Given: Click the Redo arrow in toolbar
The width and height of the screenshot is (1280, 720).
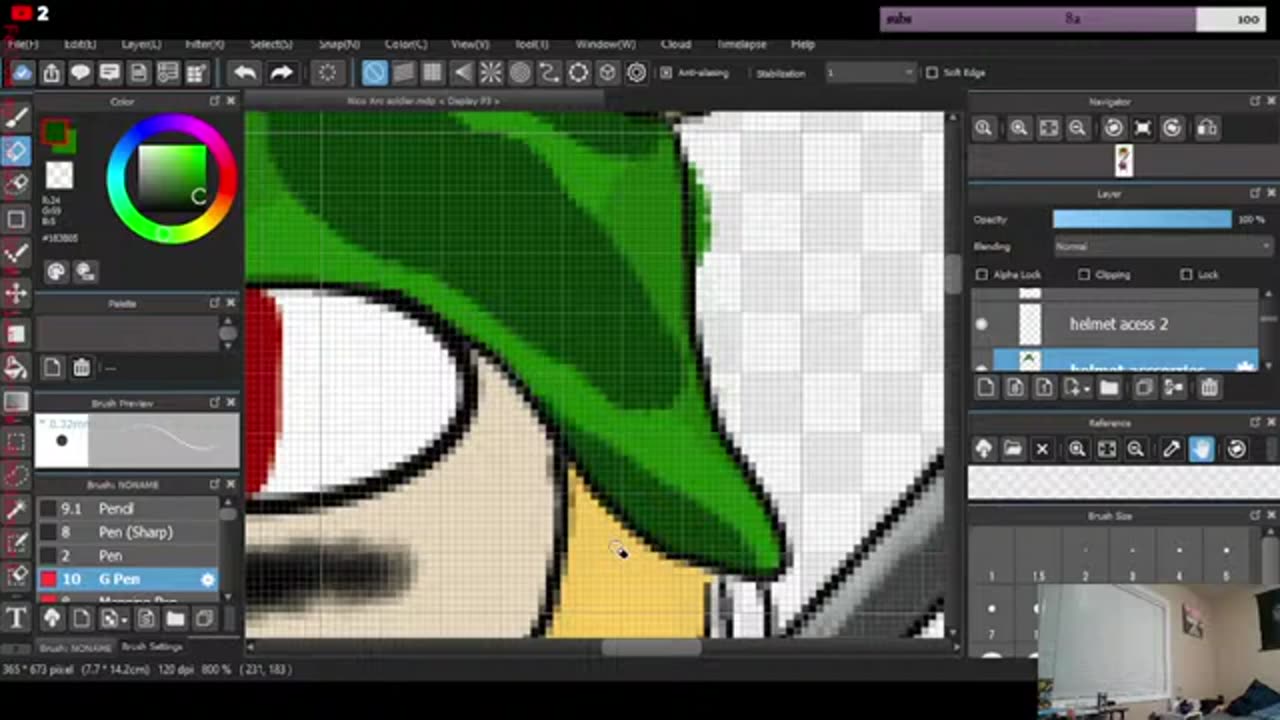Looking at the screenshot, I should (281, 72).
